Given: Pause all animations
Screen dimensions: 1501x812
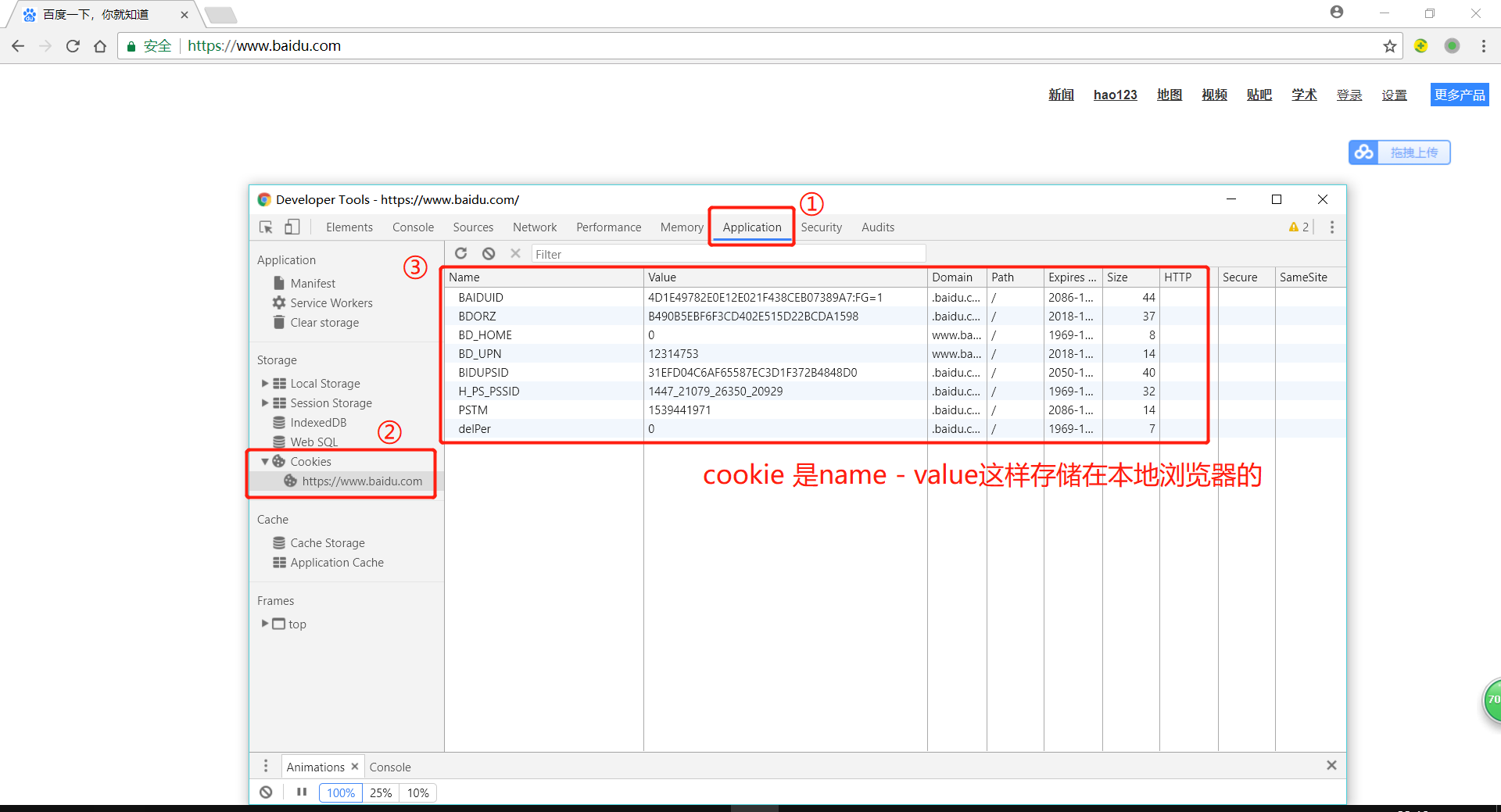Looking at the screenshot, I should pos(302,792).
